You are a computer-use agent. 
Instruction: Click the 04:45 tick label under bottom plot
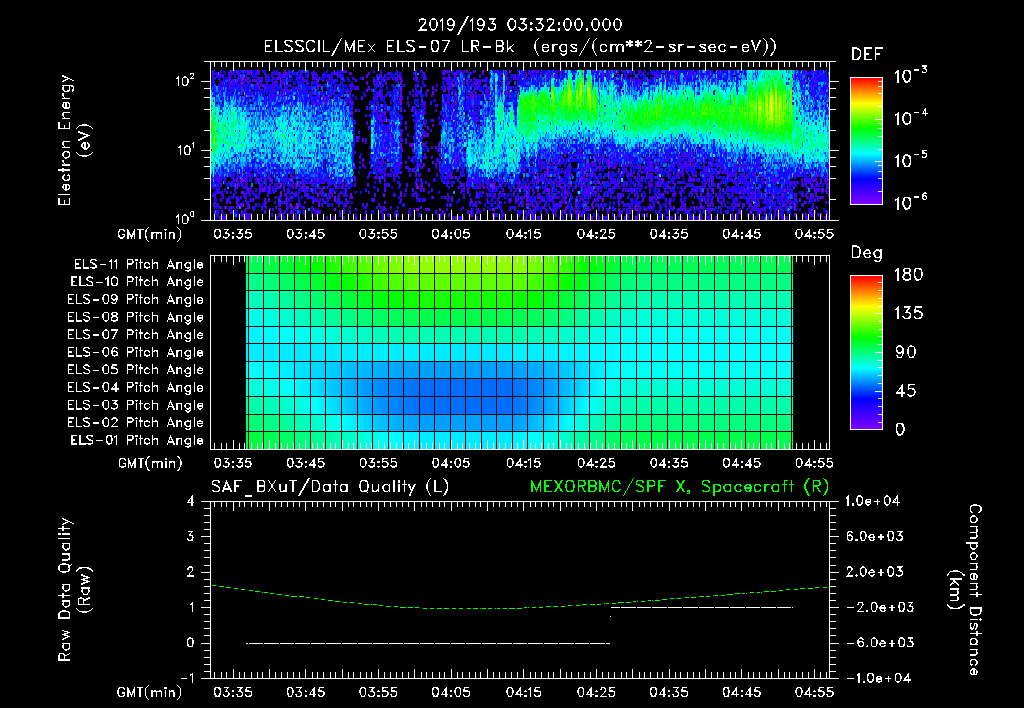[x=741, y=692]
